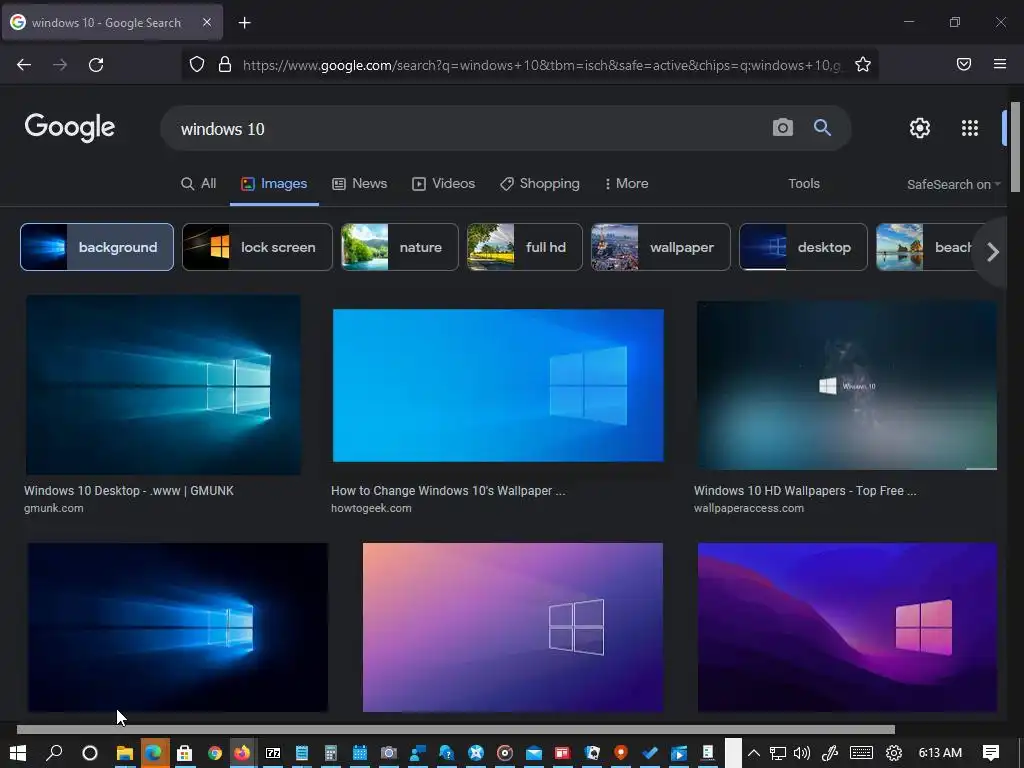Reload the current page
Viewport: 1024px width, 768px height.
(x=96, y=65)
